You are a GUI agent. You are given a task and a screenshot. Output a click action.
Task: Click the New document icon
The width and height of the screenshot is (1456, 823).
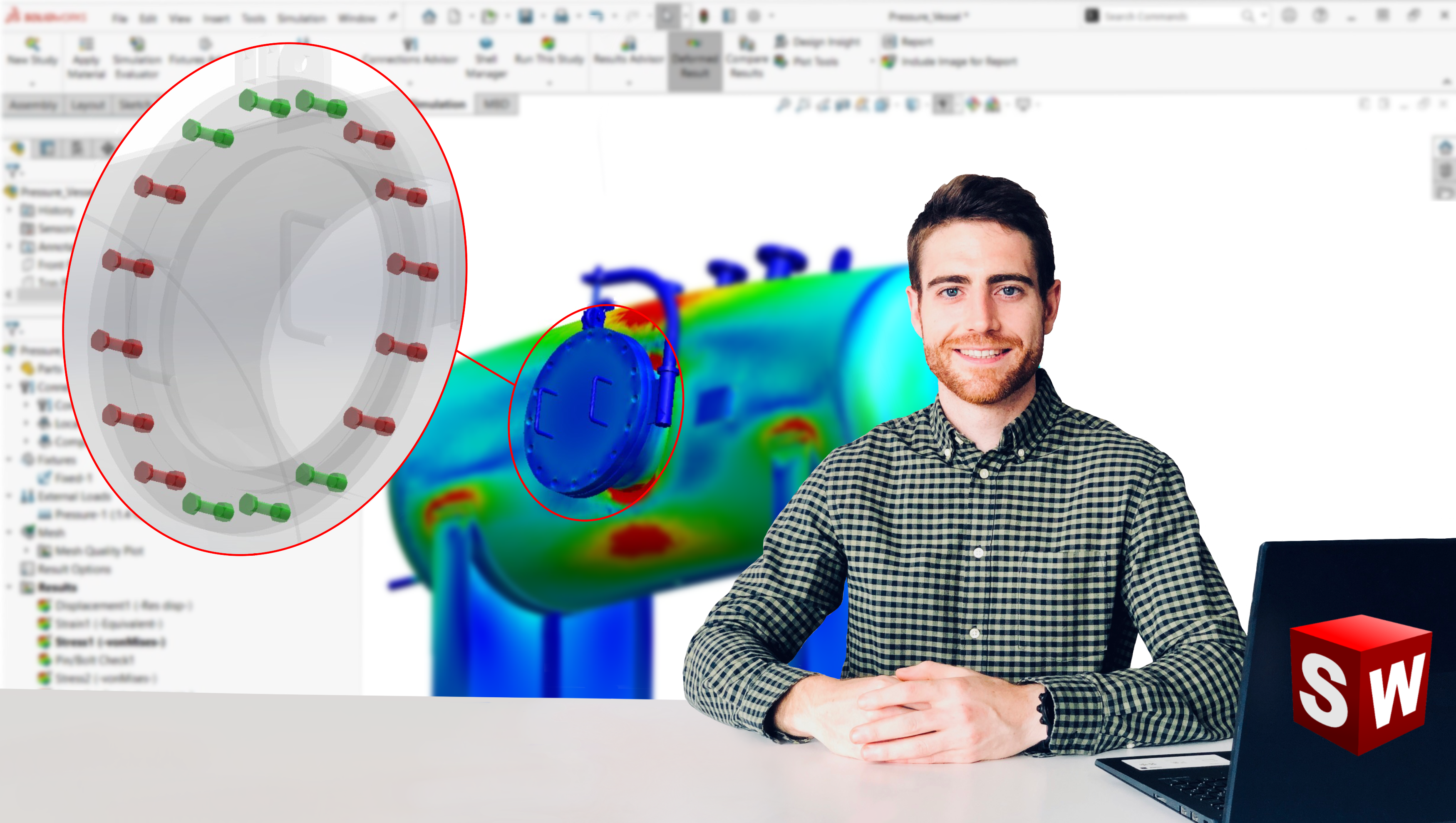coord(454,16)
